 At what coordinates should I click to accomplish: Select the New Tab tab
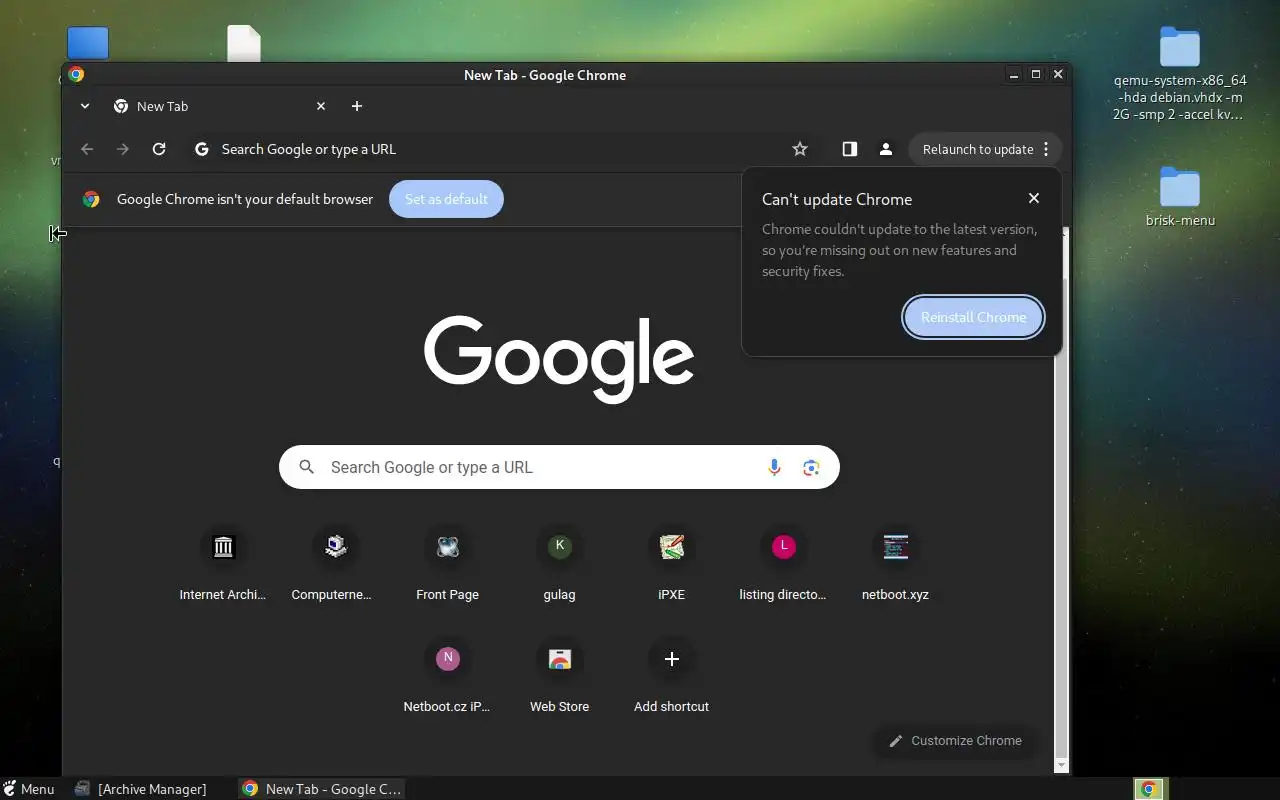point(220,106)
